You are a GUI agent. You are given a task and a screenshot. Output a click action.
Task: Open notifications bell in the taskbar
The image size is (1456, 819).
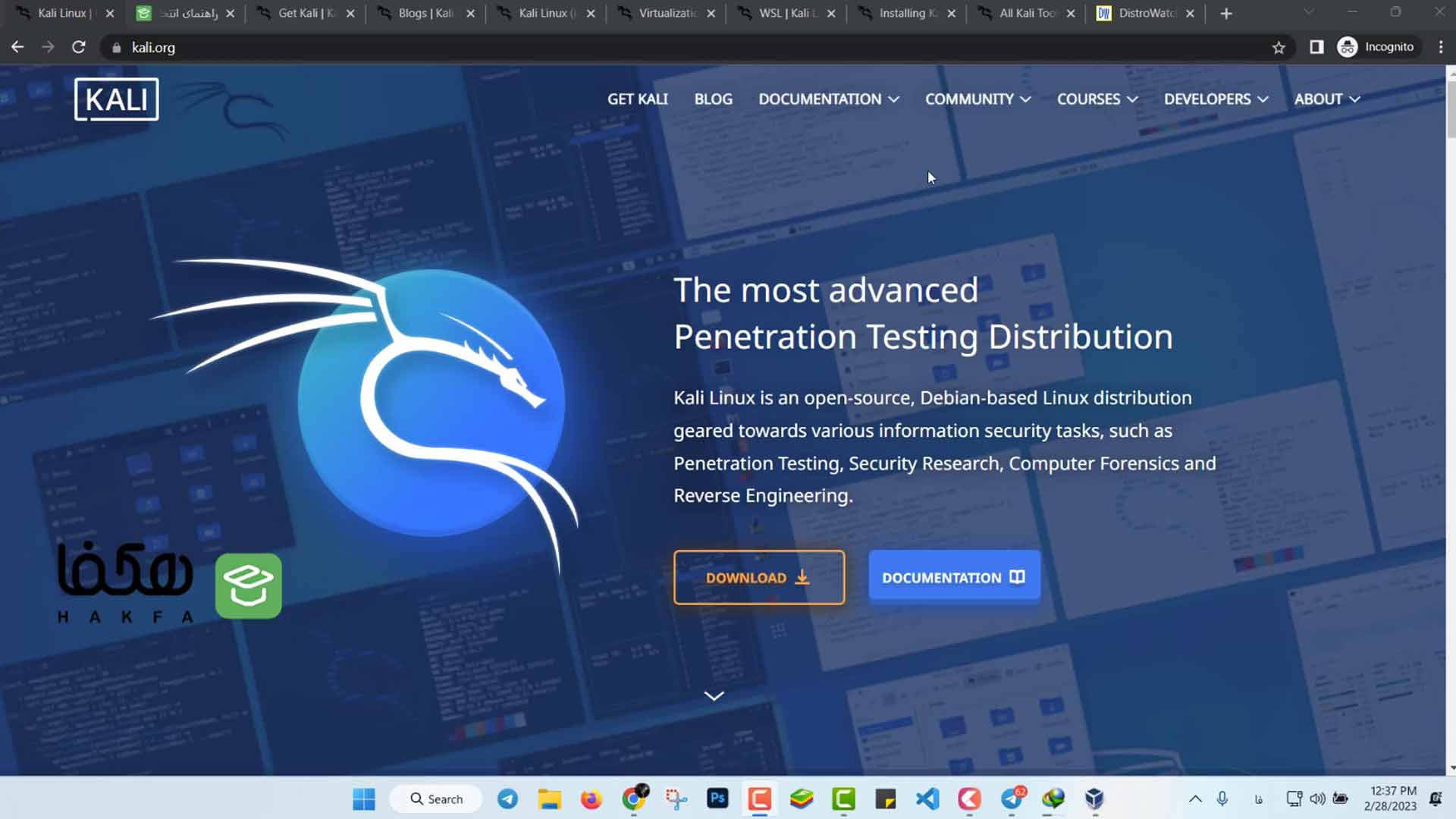[1436, 799]
